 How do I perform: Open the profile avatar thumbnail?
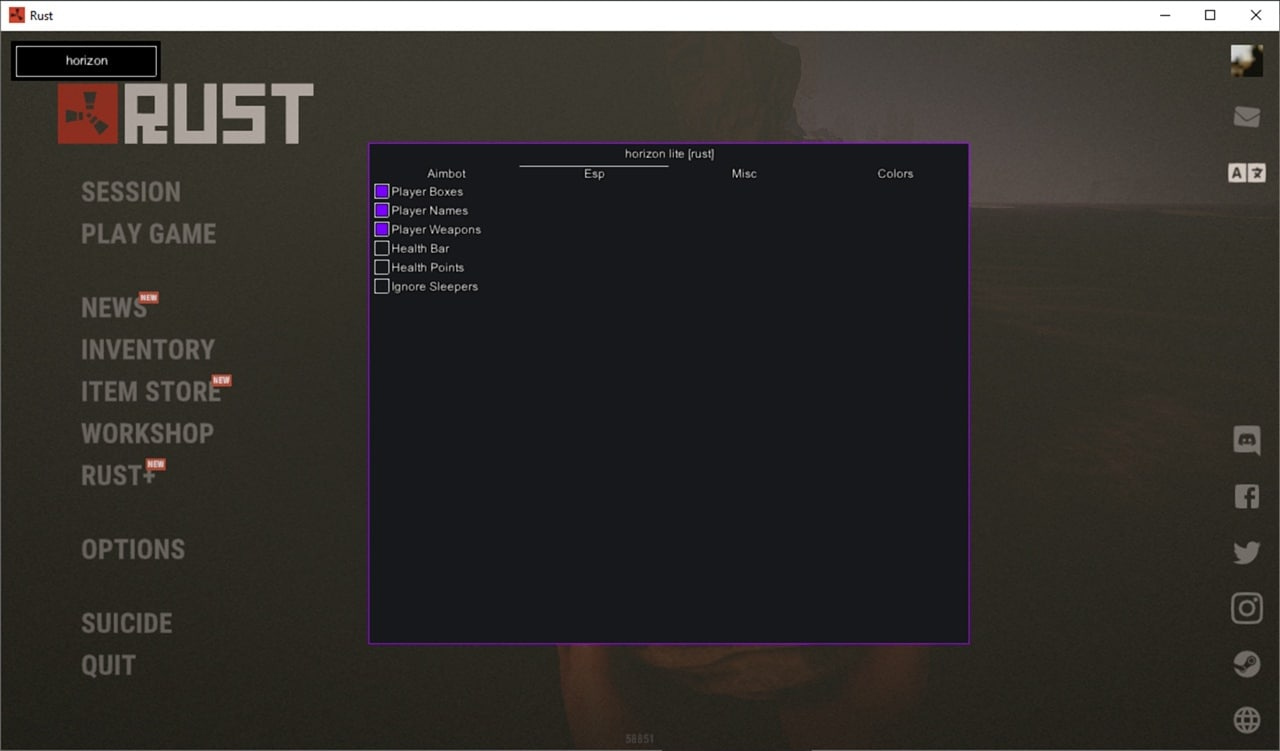pyautogui.click(x=1246, y=61)
